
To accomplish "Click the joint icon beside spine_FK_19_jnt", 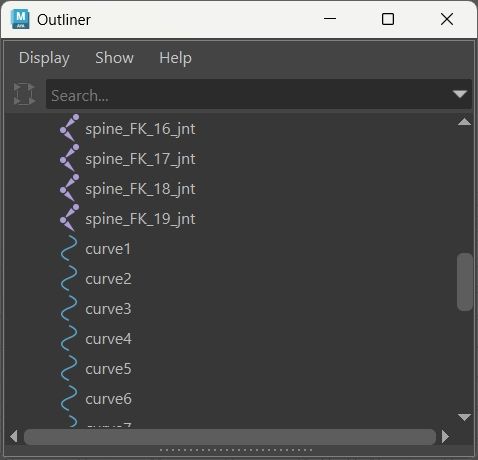I will pos(69,218).
